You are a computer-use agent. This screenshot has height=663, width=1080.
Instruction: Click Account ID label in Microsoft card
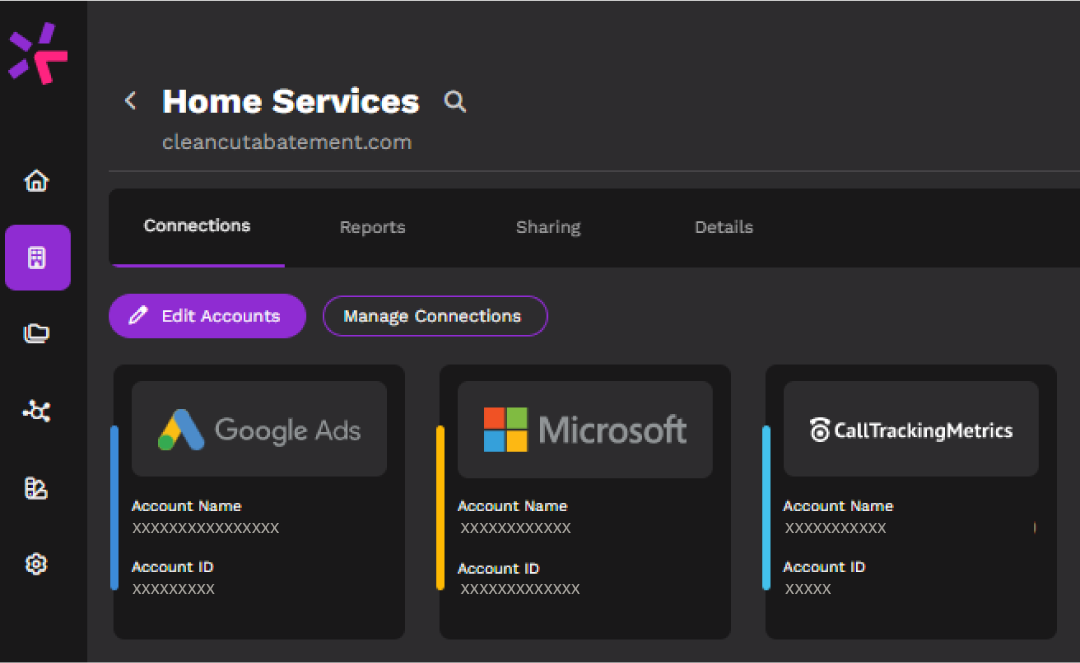tap(499, 569)
